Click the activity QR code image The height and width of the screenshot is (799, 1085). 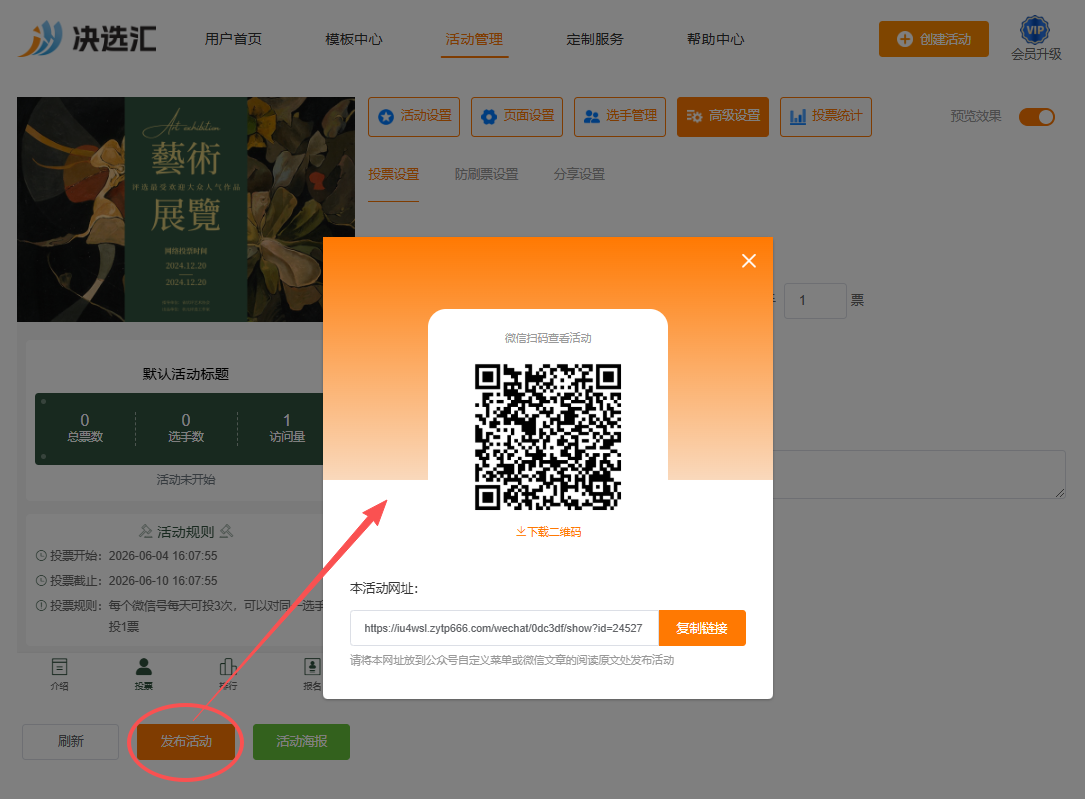pos(547,437)
